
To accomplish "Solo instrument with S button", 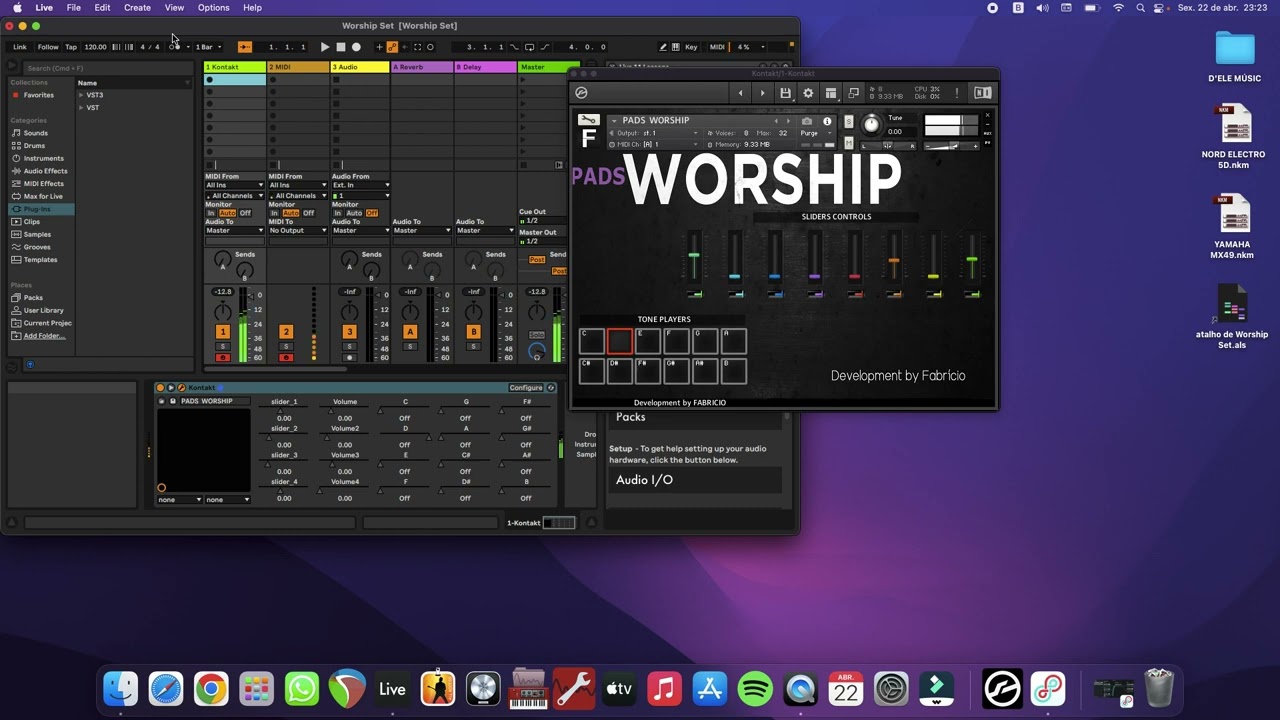I will tap(849, 122).
